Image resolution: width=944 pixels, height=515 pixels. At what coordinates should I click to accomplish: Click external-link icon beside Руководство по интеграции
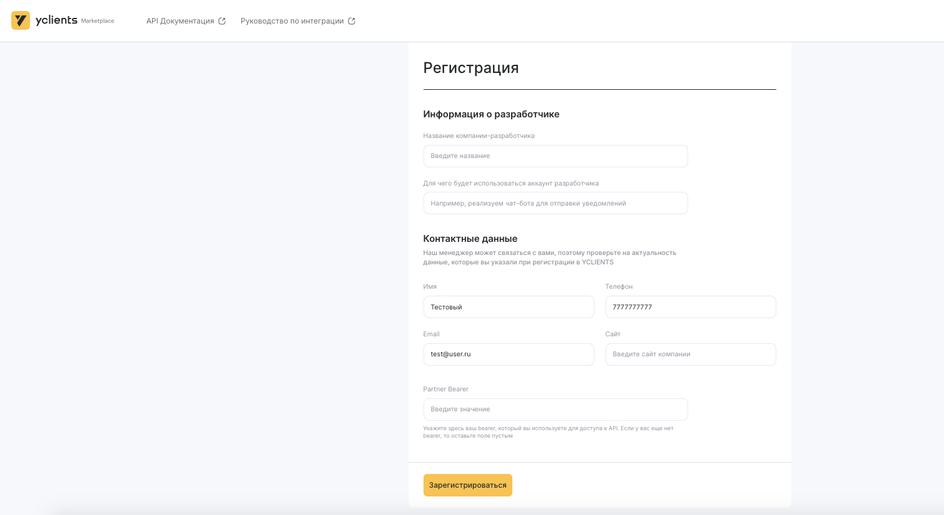pos(351,21)
